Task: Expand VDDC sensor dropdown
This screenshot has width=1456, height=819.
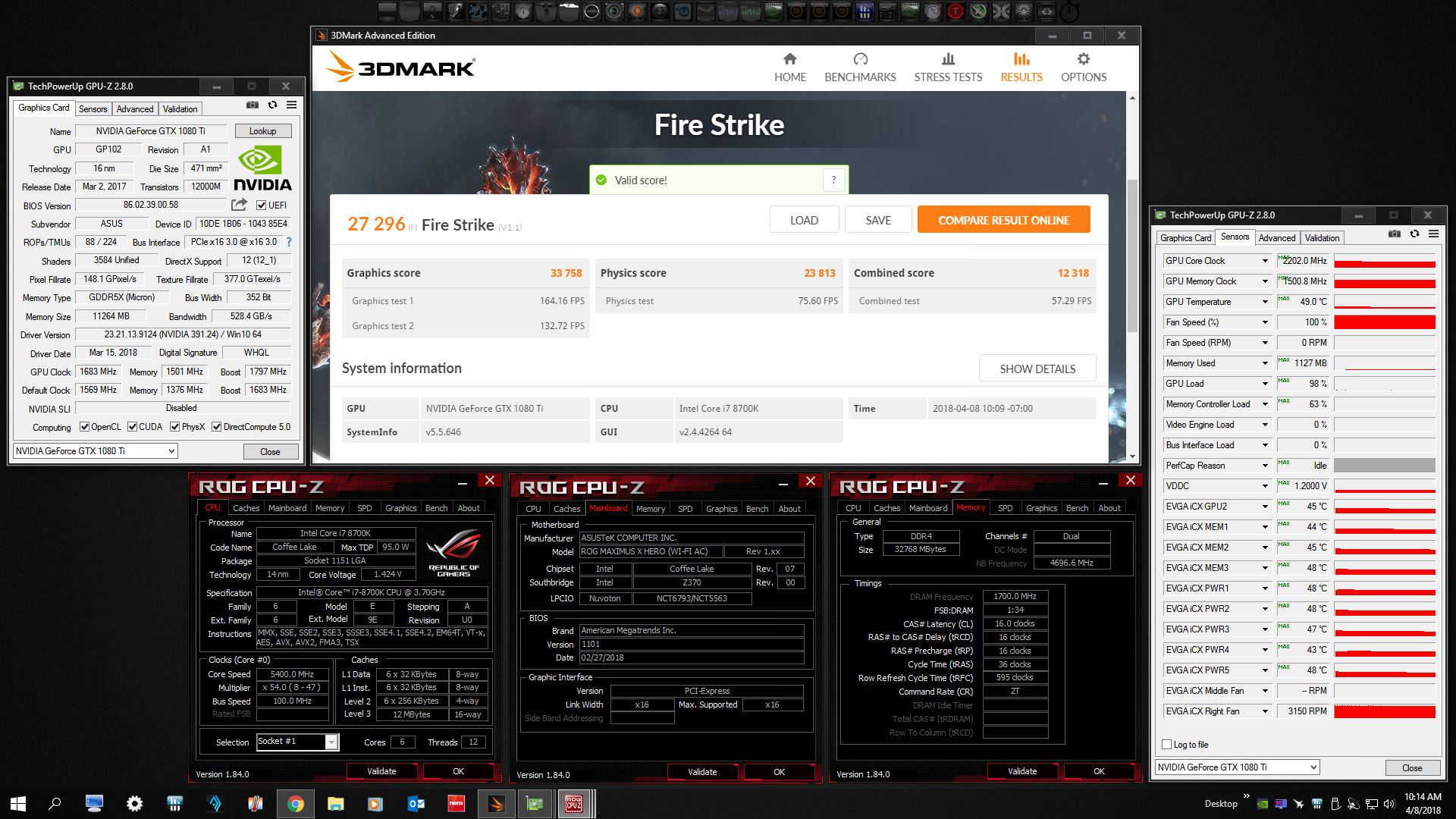Action: [x=1265, y=486]
